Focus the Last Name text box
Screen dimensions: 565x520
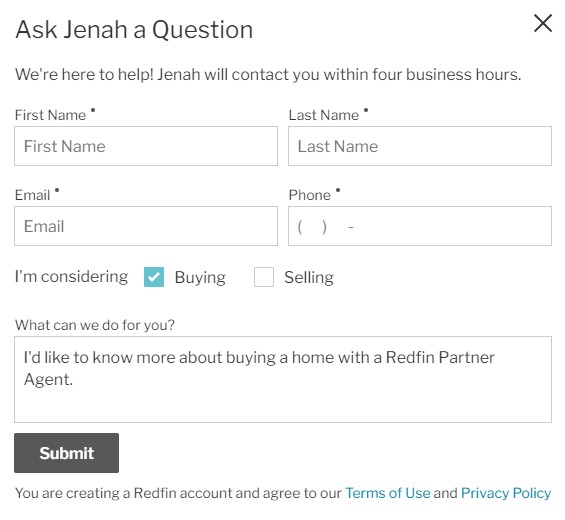[420, 146]
